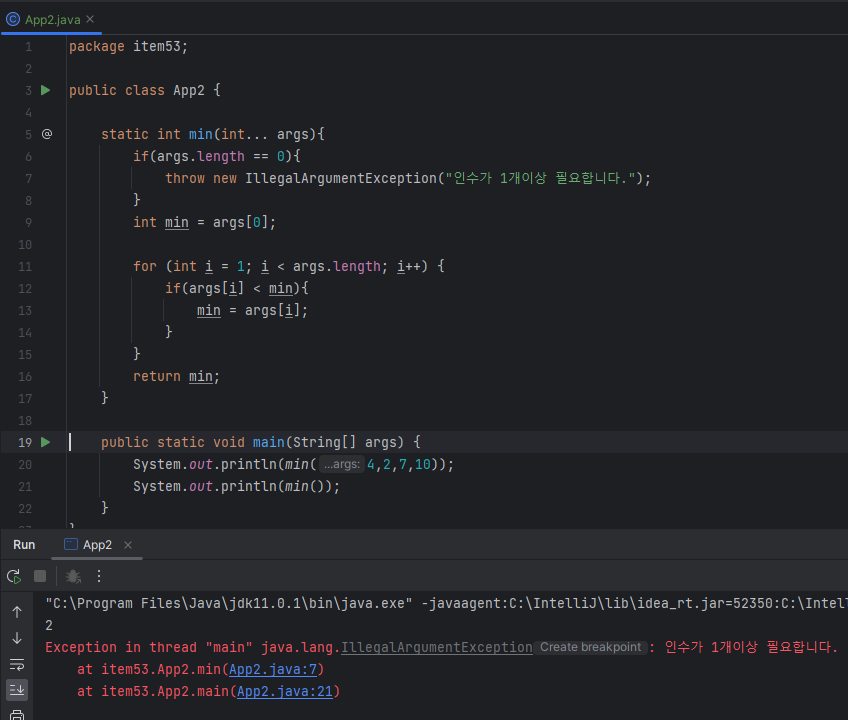Click 'System.out.println(min());' on line 21

[236, 486]
